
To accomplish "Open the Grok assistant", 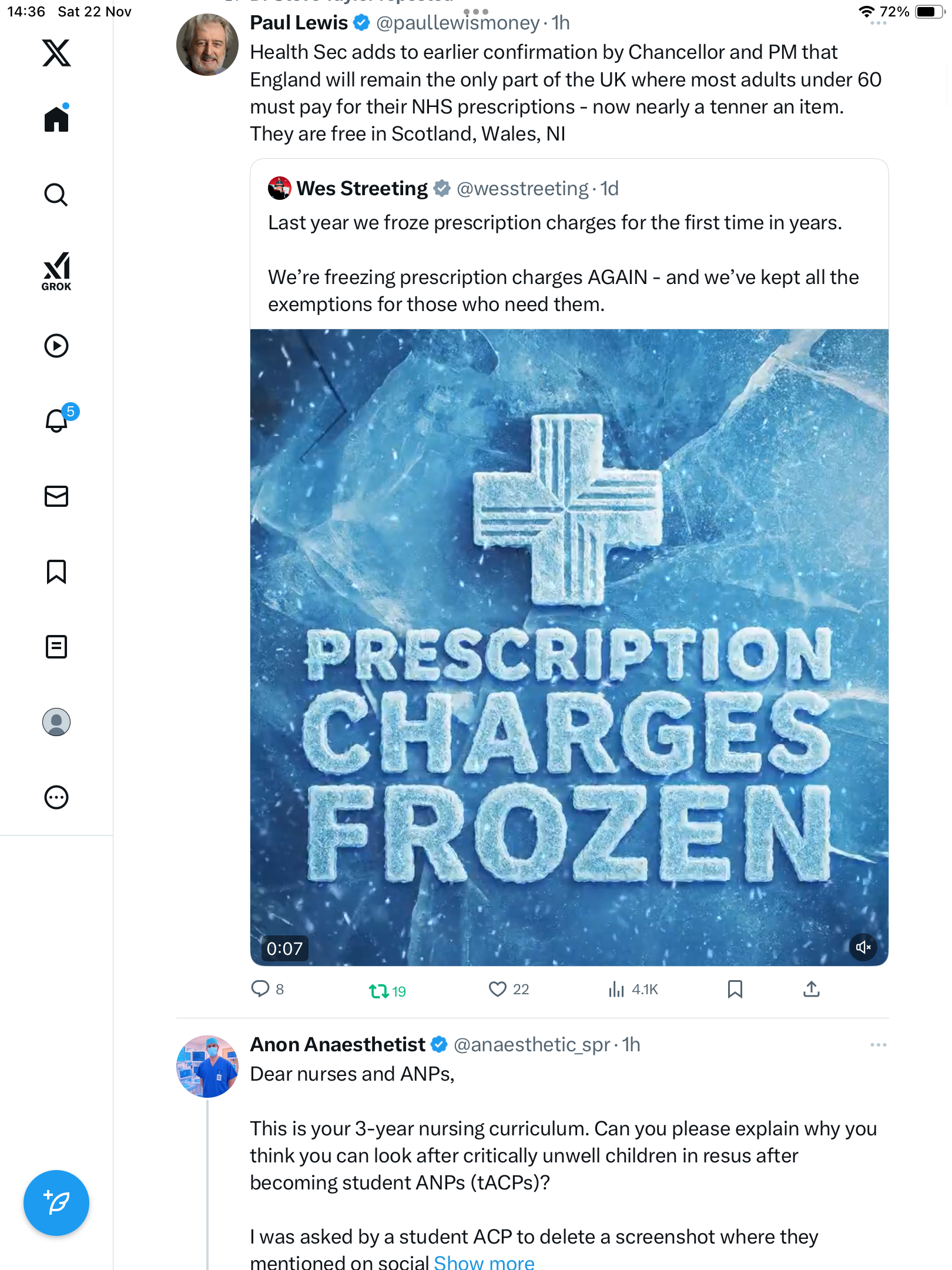I will (x=56, y=271).
